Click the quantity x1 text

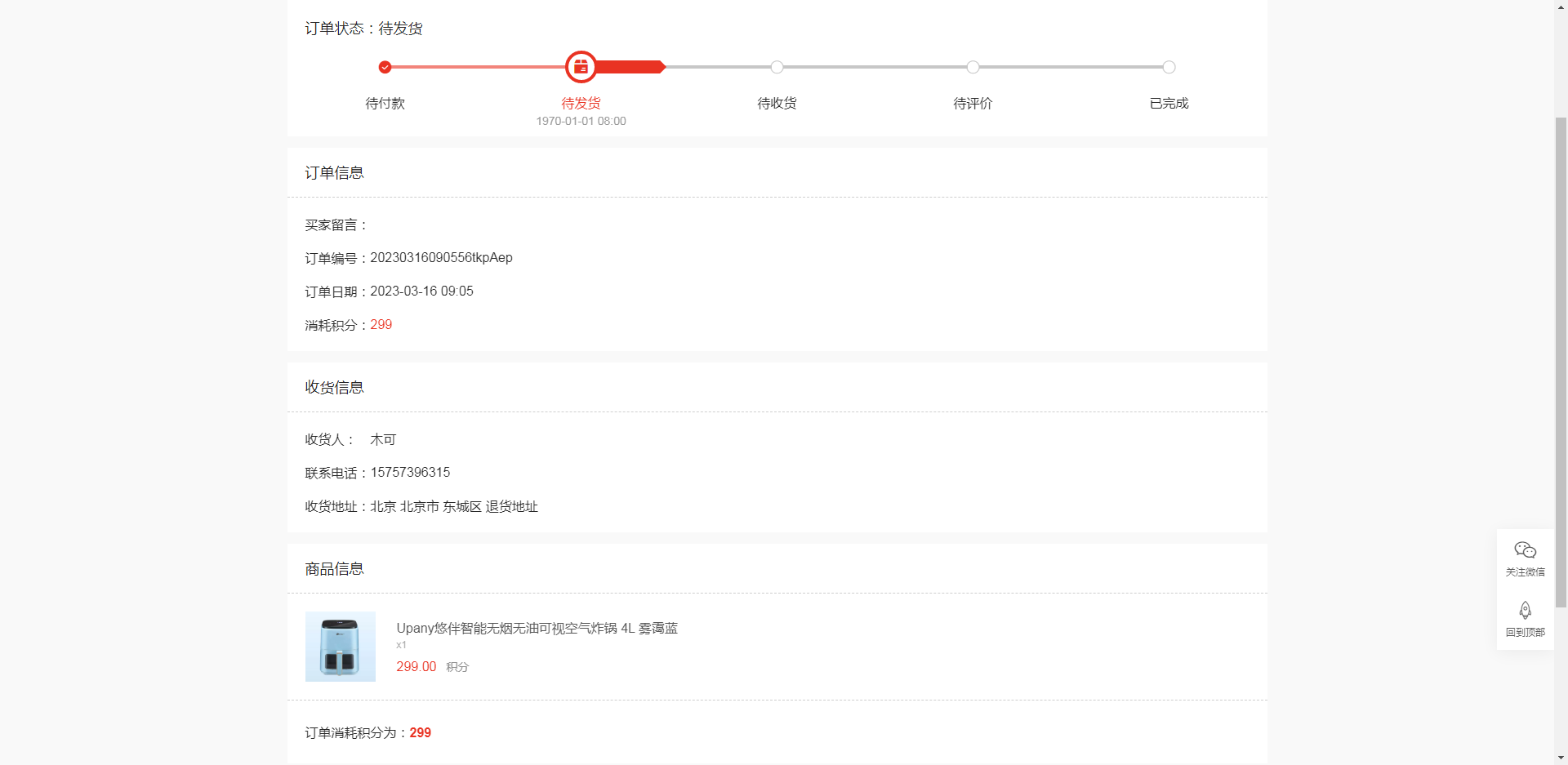point(401,645)
